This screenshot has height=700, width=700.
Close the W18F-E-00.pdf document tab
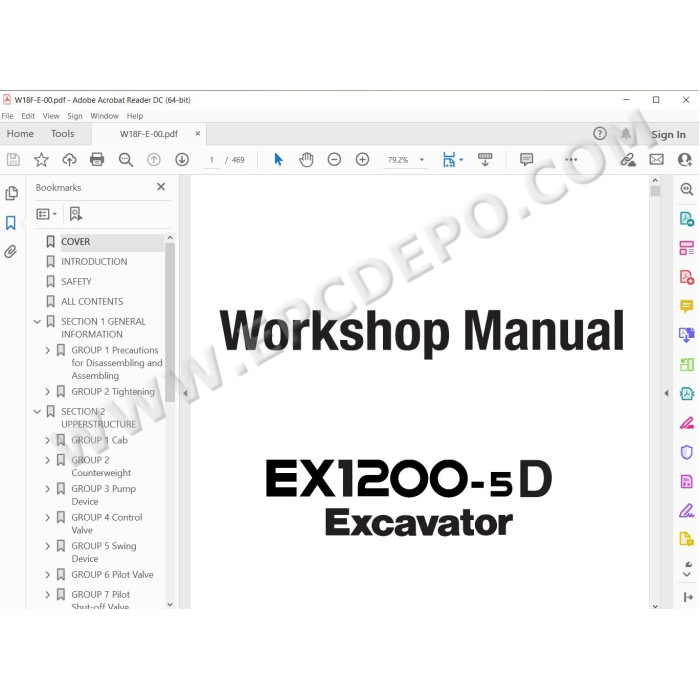(x=198, y=133)
